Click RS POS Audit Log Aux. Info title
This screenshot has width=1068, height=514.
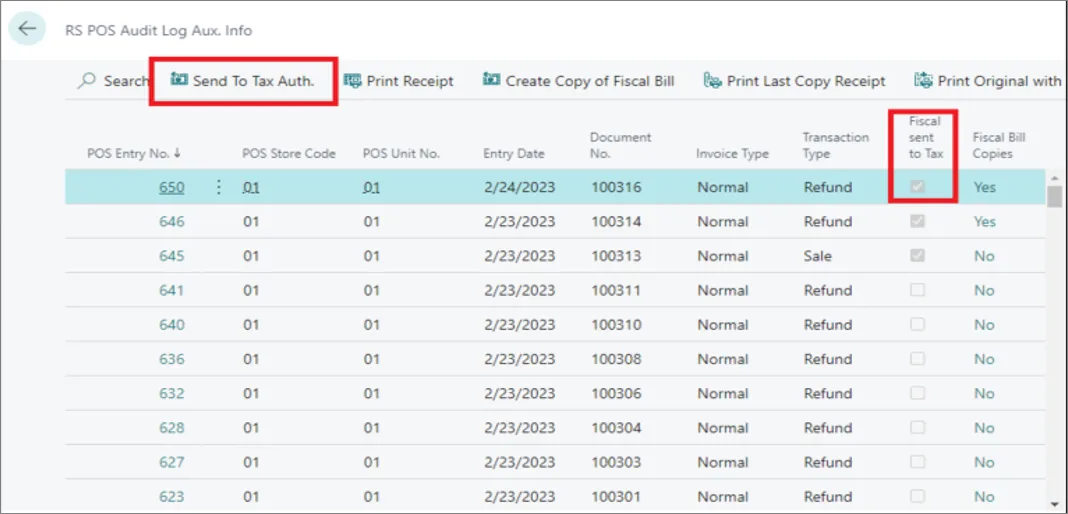[158, 31]
